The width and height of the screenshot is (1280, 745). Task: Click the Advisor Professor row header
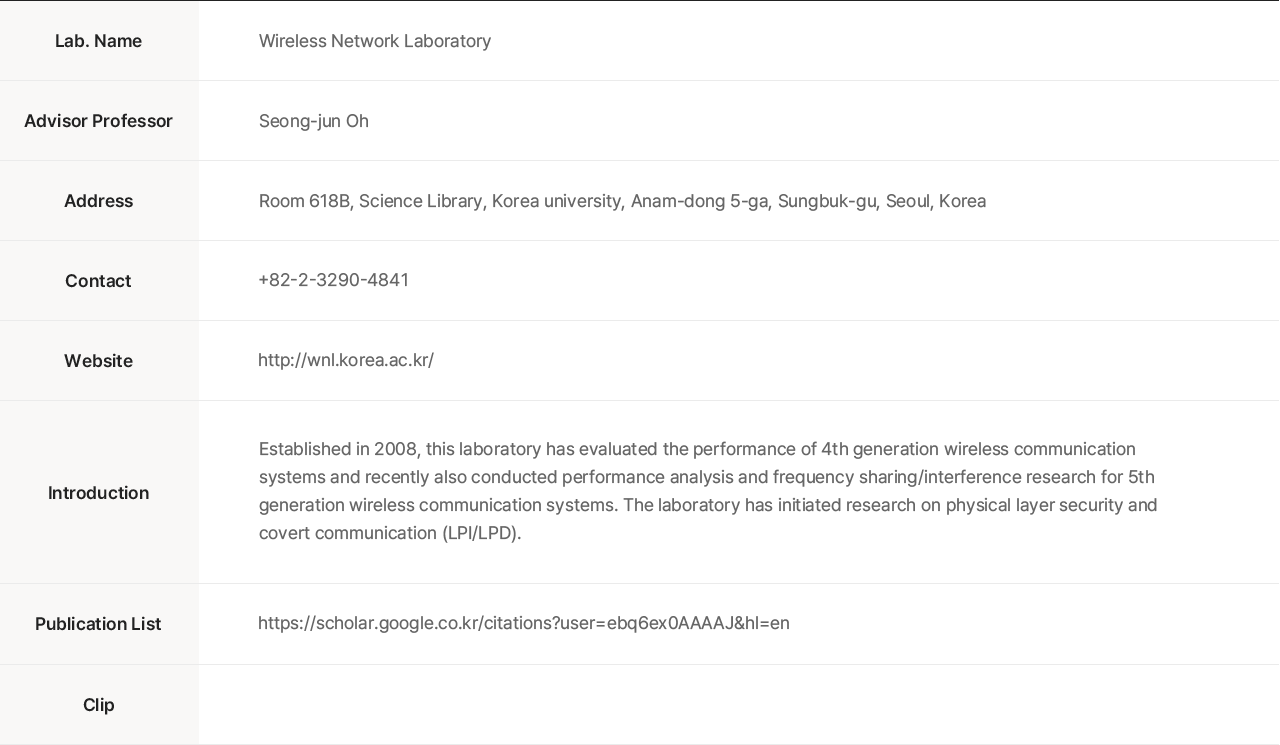pos(98,121)
